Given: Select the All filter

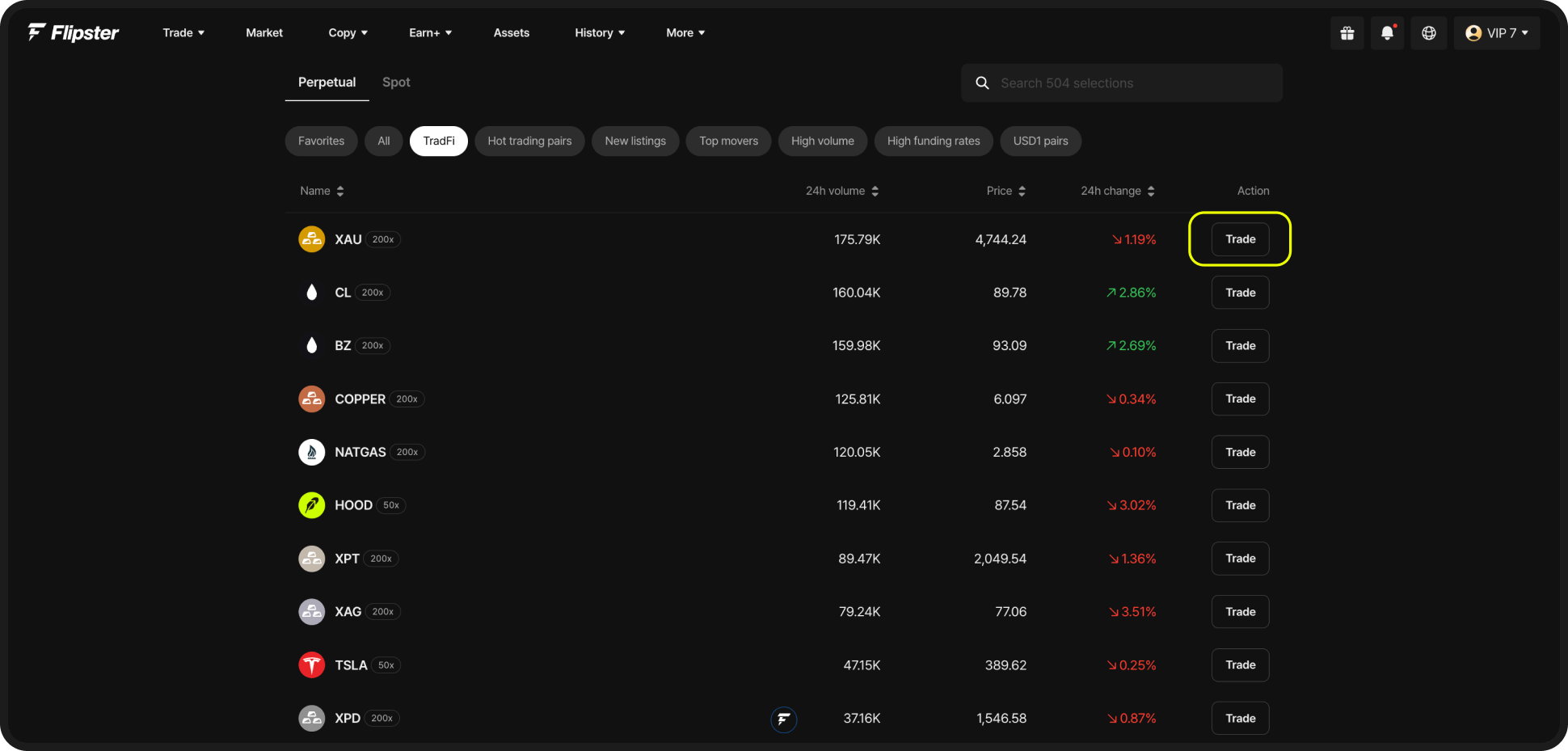Looking at the screenshot, I should [384, 141].
